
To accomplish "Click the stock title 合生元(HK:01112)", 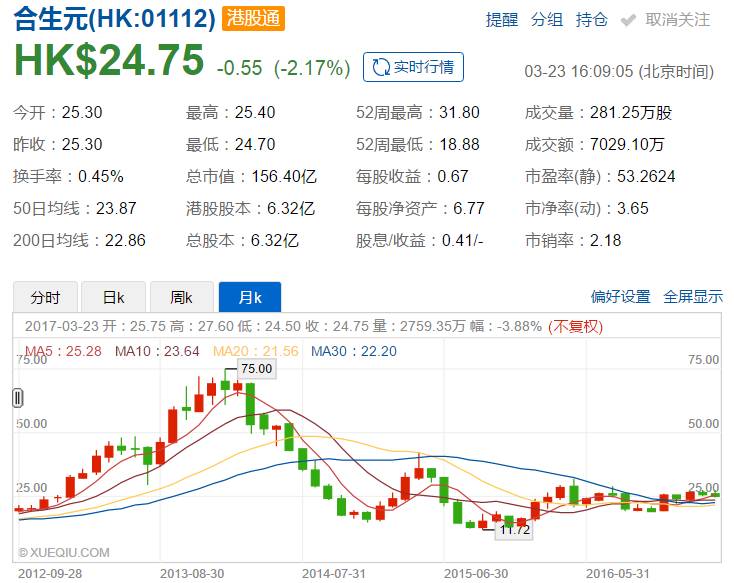I will [x=115, y=19].
